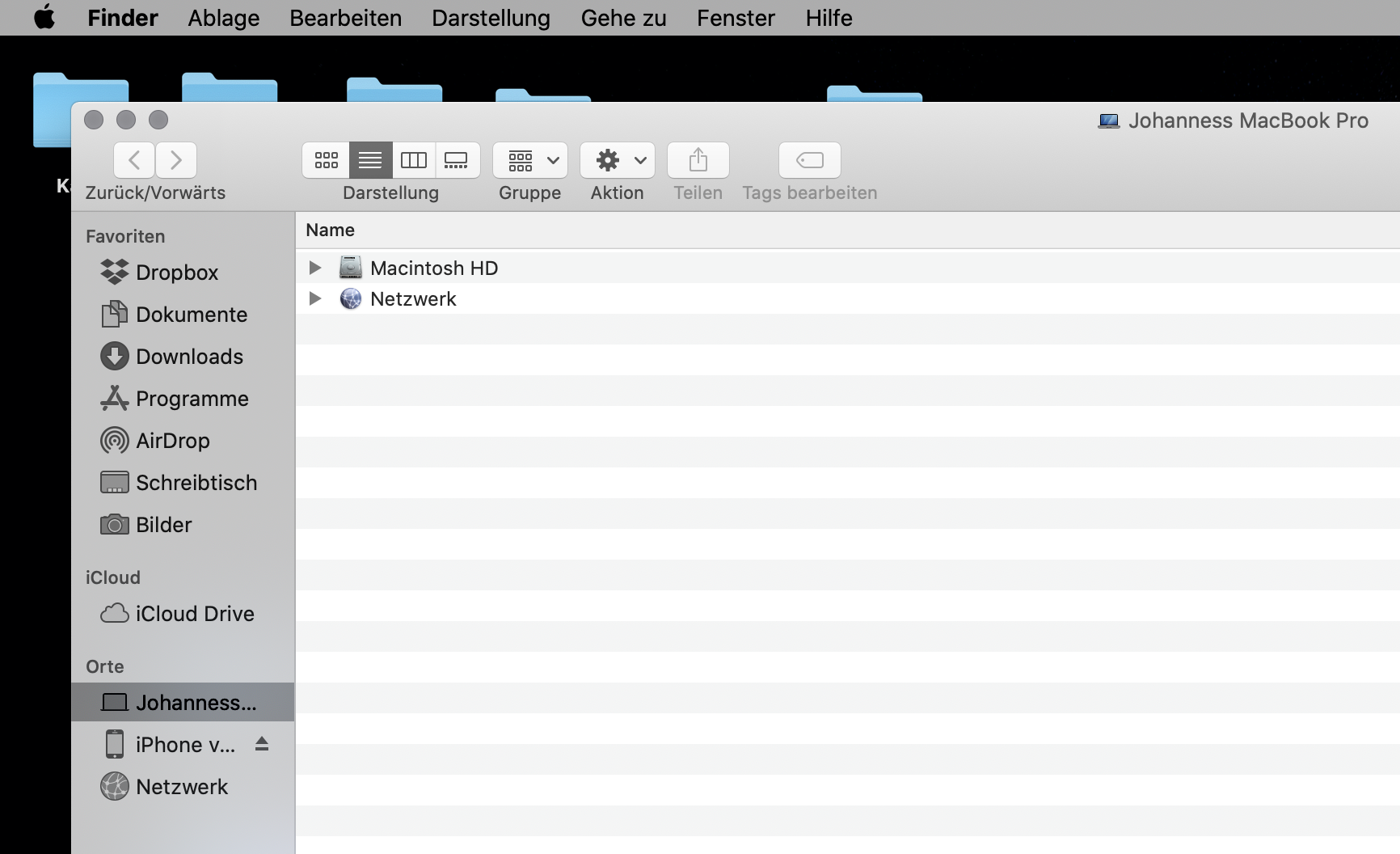Toggle list view as the active Darstellung

pyautogui.click(x=370, y=160)
